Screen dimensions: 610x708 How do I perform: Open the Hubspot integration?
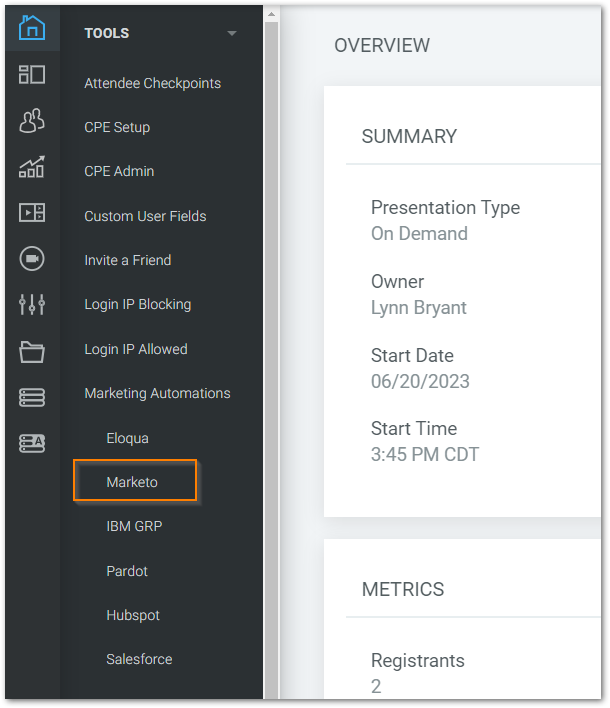133,615
